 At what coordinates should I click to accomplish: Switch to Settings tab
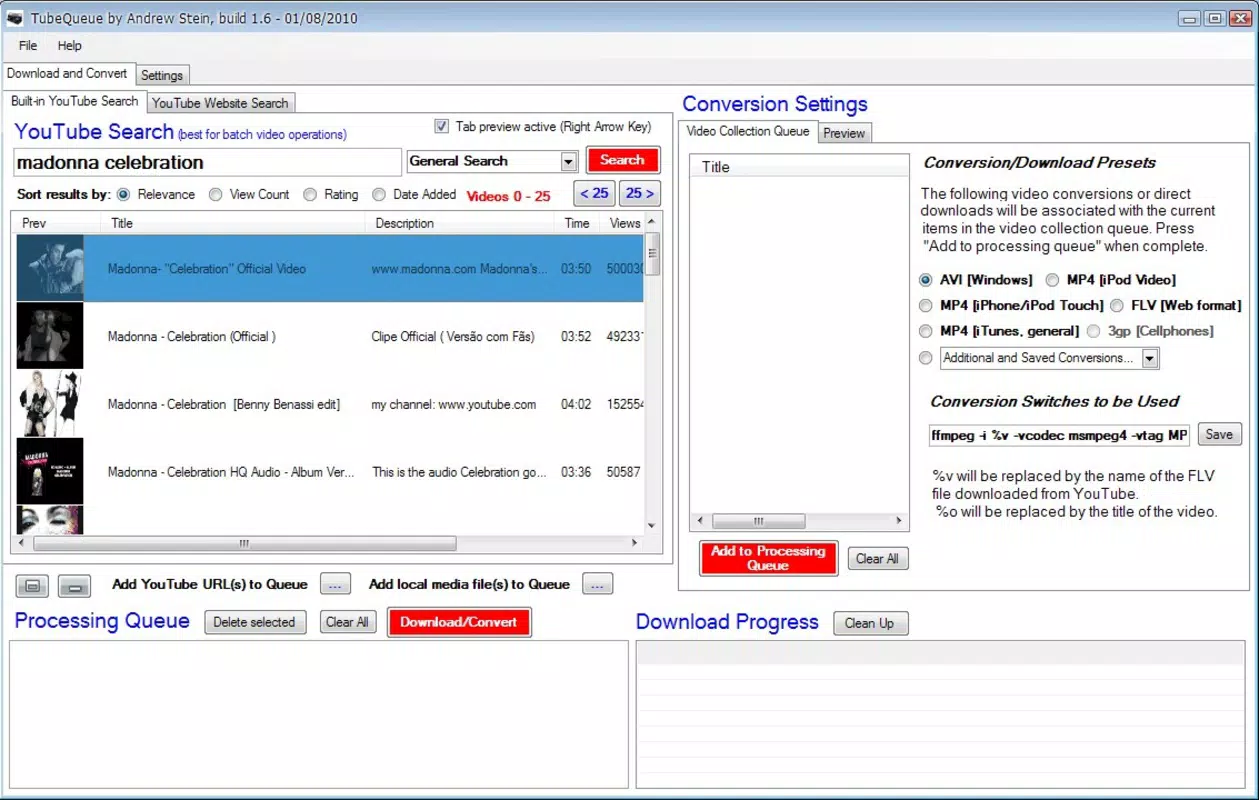point(161,75)
